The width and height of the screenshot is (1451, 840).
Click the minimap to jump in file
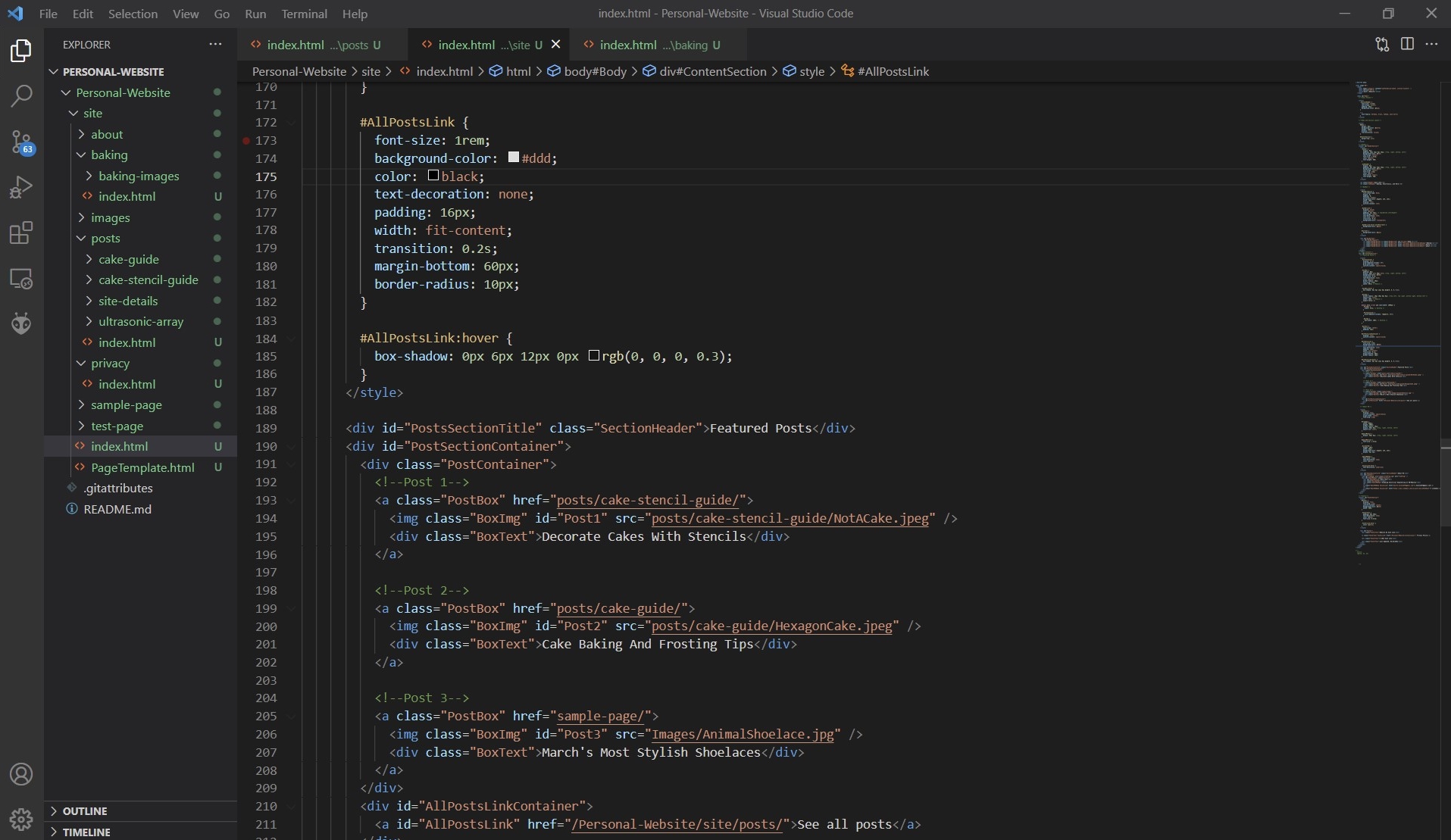pyautogui.click(x=1394, y=303)
